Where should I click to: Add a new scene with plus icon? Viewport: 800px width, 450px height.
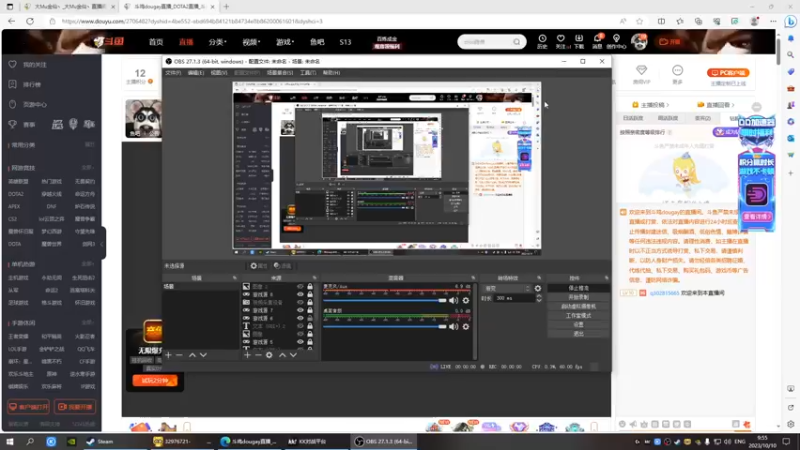(168, 355)
